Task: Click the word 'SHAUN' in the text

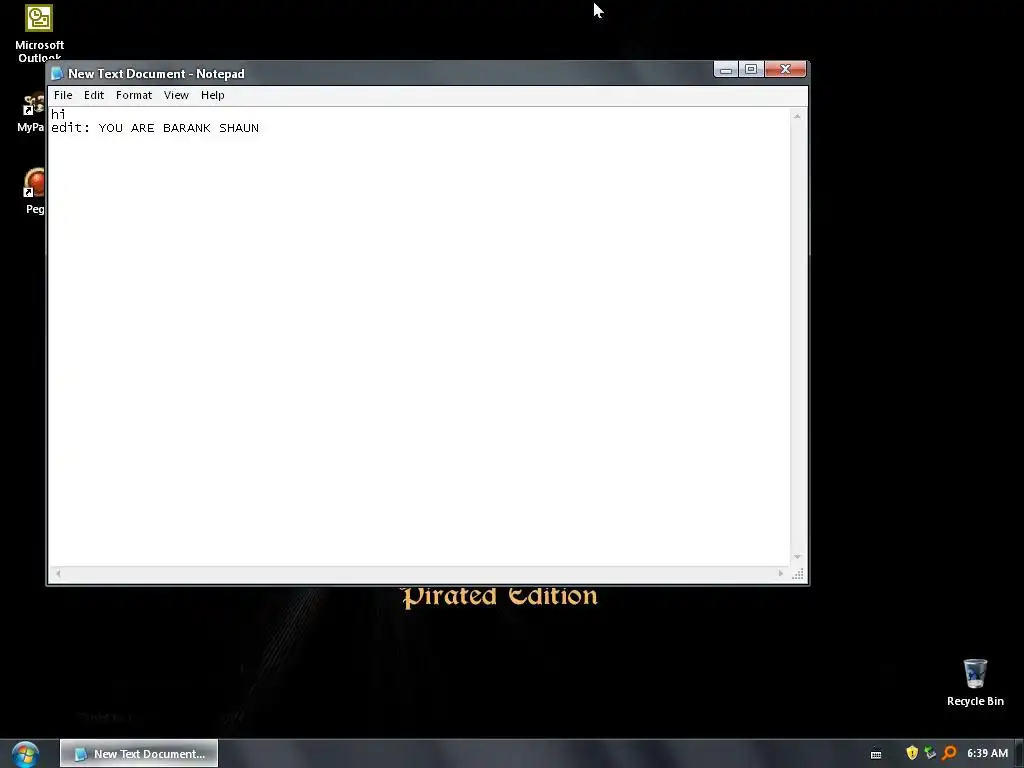Action: pos(239,128)
